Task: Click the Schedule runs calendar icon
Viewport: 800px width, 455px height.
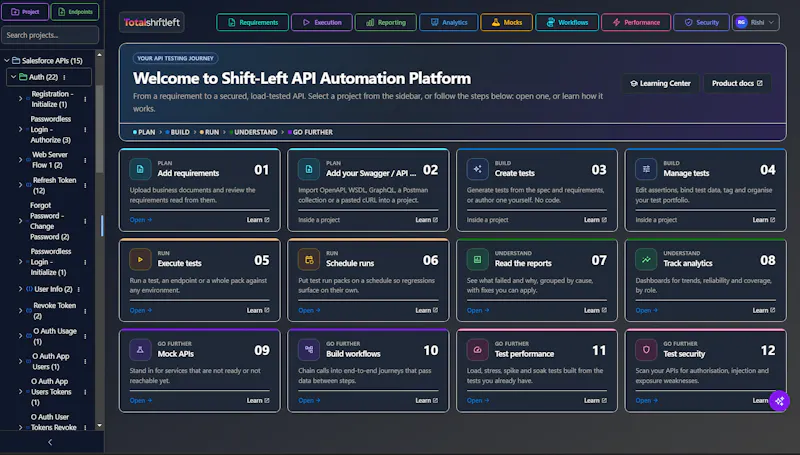Action: [x=309, y=260]
